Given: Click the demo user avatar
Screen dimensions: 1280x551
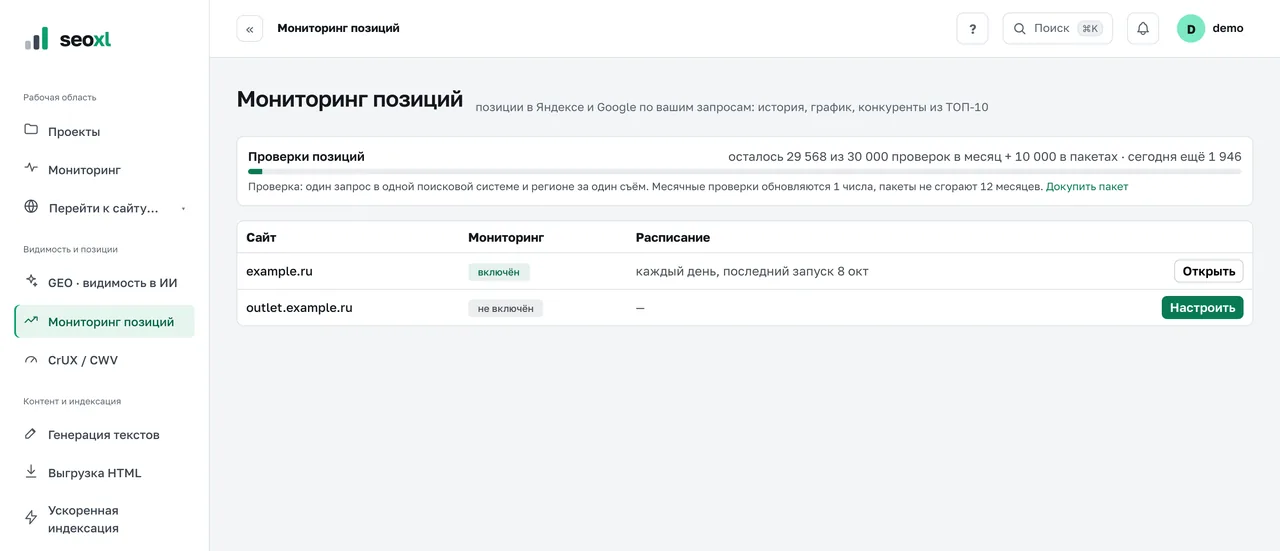Looking at the screenshot, I should tap(1191, 29).
